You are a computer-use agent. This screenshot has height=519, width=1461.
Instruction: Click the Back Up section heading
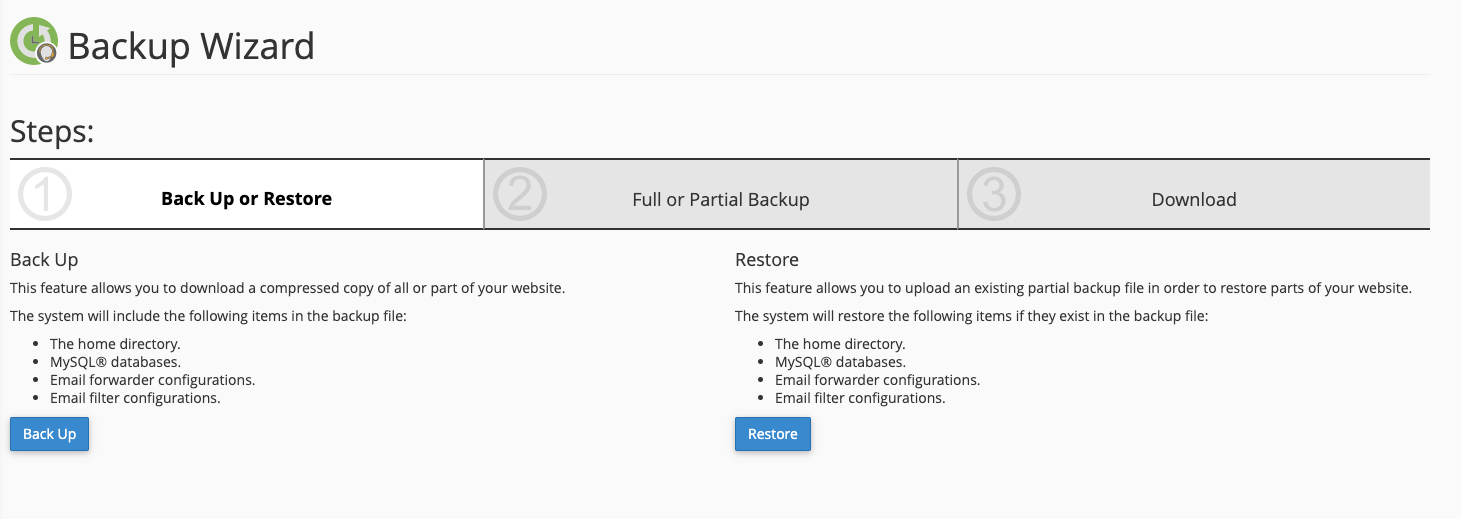point(44,260)
